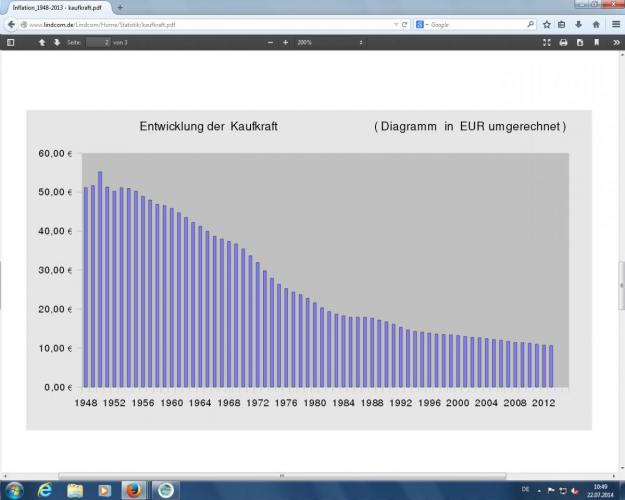
Task: Print the PDF document
Action: coord(564,43)
